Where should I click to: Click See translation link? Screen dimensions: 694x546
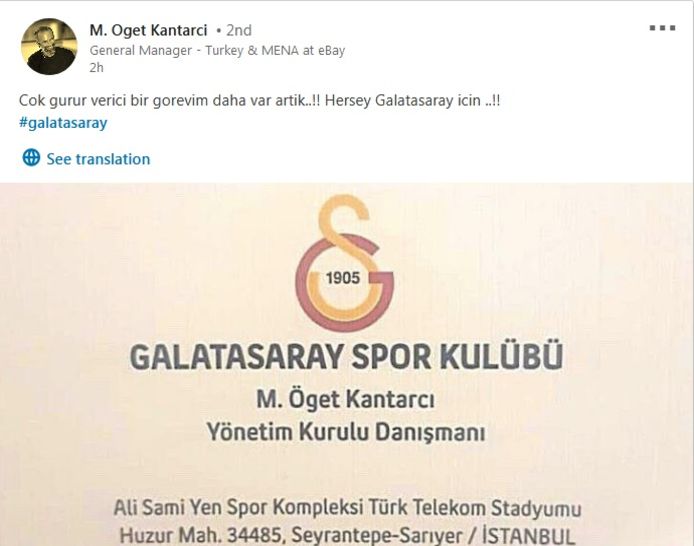[x=98, y=159]
